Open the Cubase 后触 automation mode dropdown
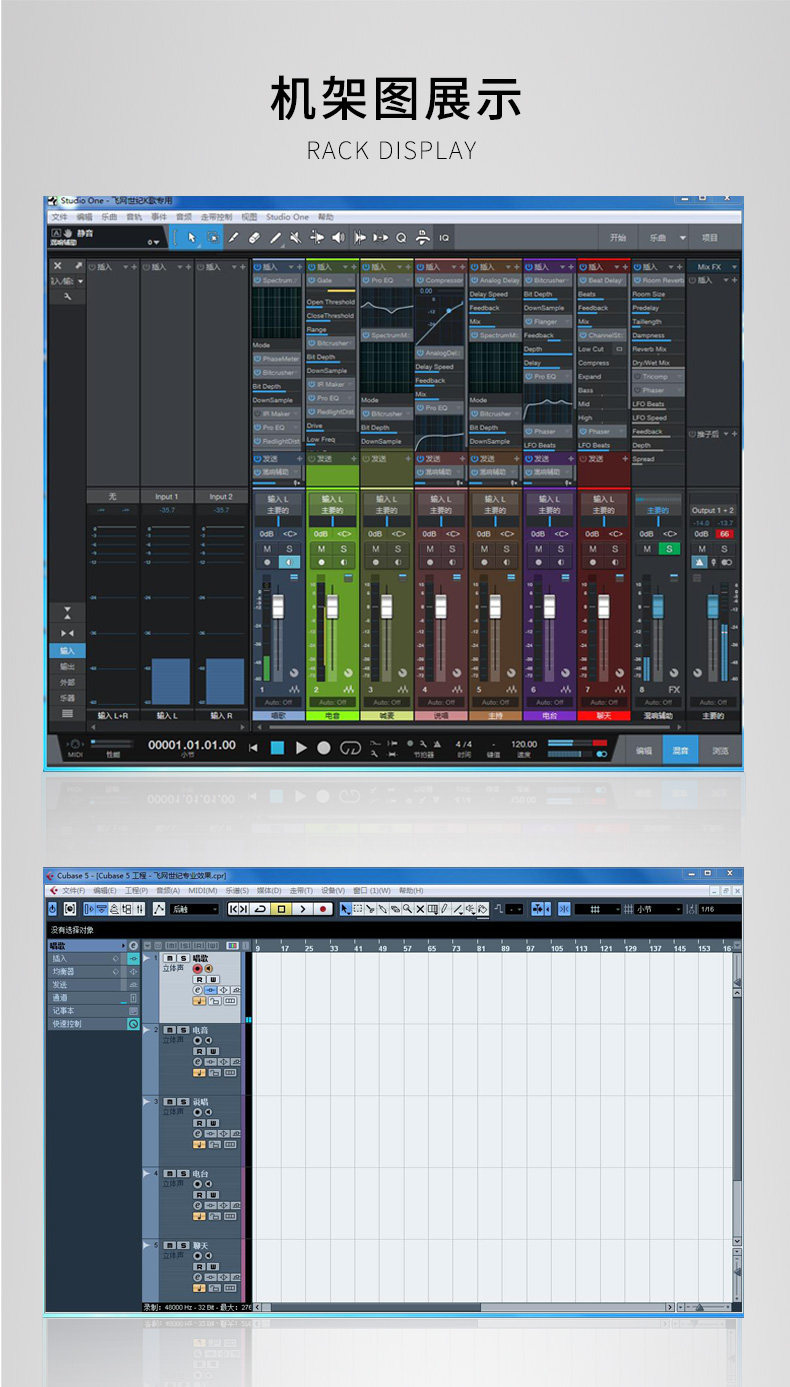The image size is (790, 1387). 193,909
